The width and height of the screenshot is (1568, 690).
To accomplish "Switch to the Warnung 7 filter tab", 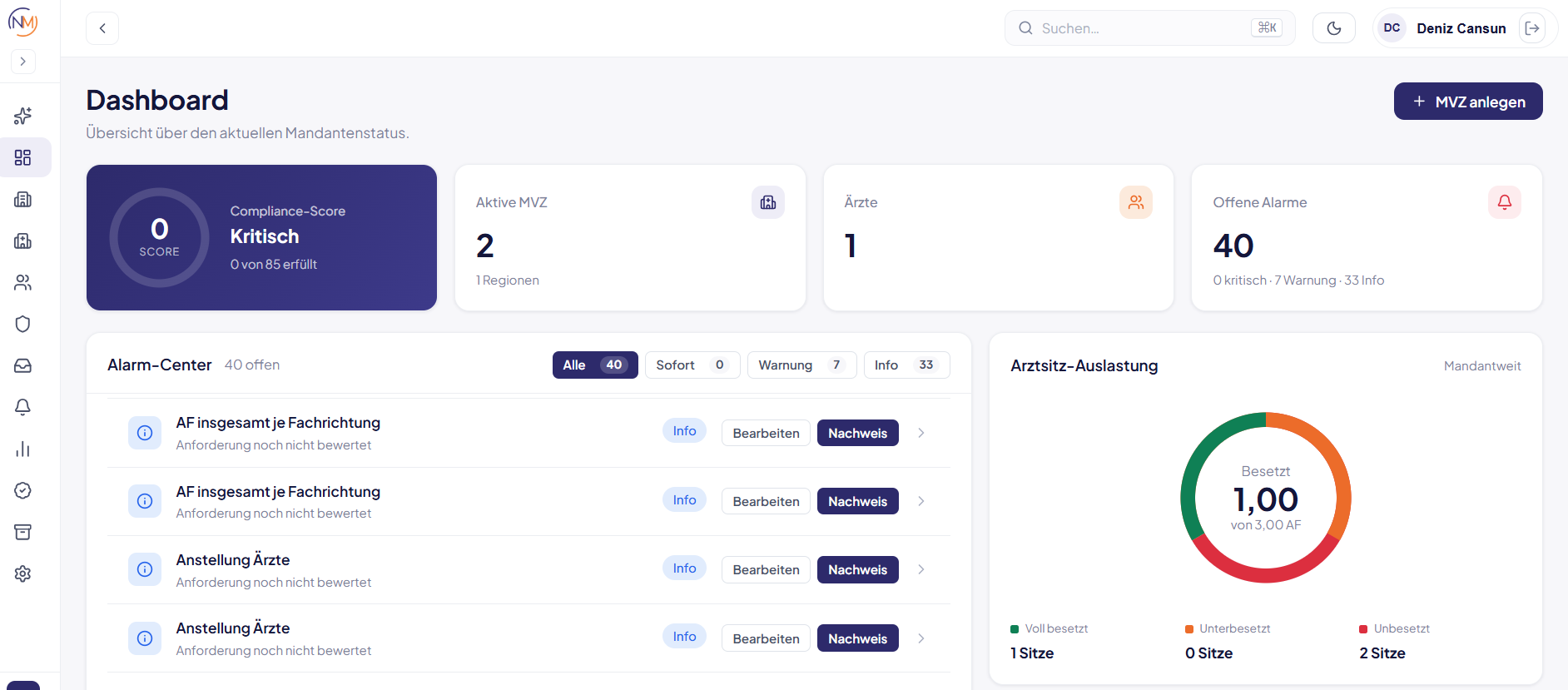I will pos(802,365).
